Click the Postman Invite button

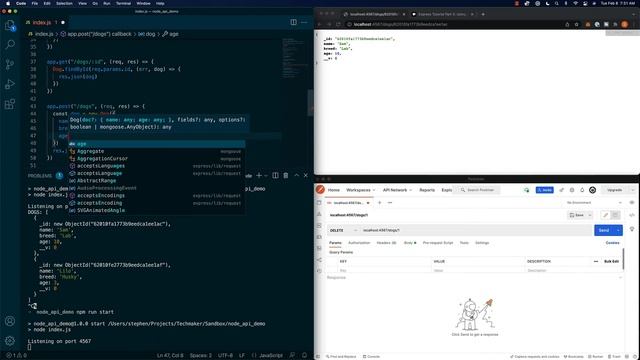(544, 190)
